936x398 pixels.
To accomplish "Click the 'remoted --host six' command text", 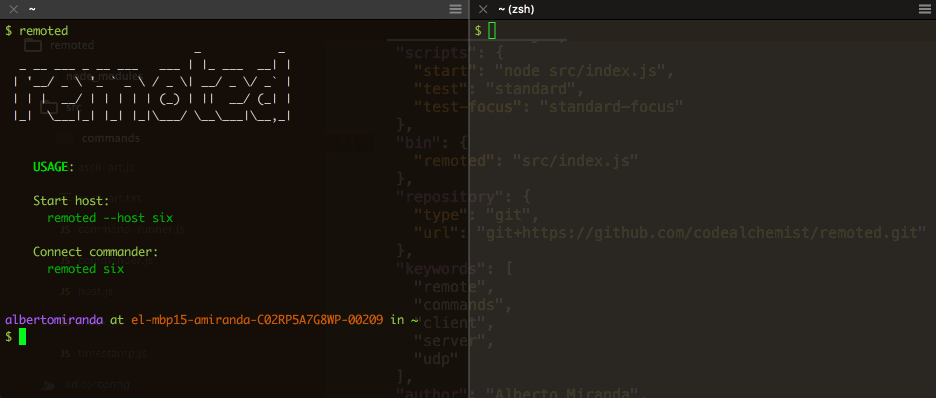I will (x=110, y=218).
